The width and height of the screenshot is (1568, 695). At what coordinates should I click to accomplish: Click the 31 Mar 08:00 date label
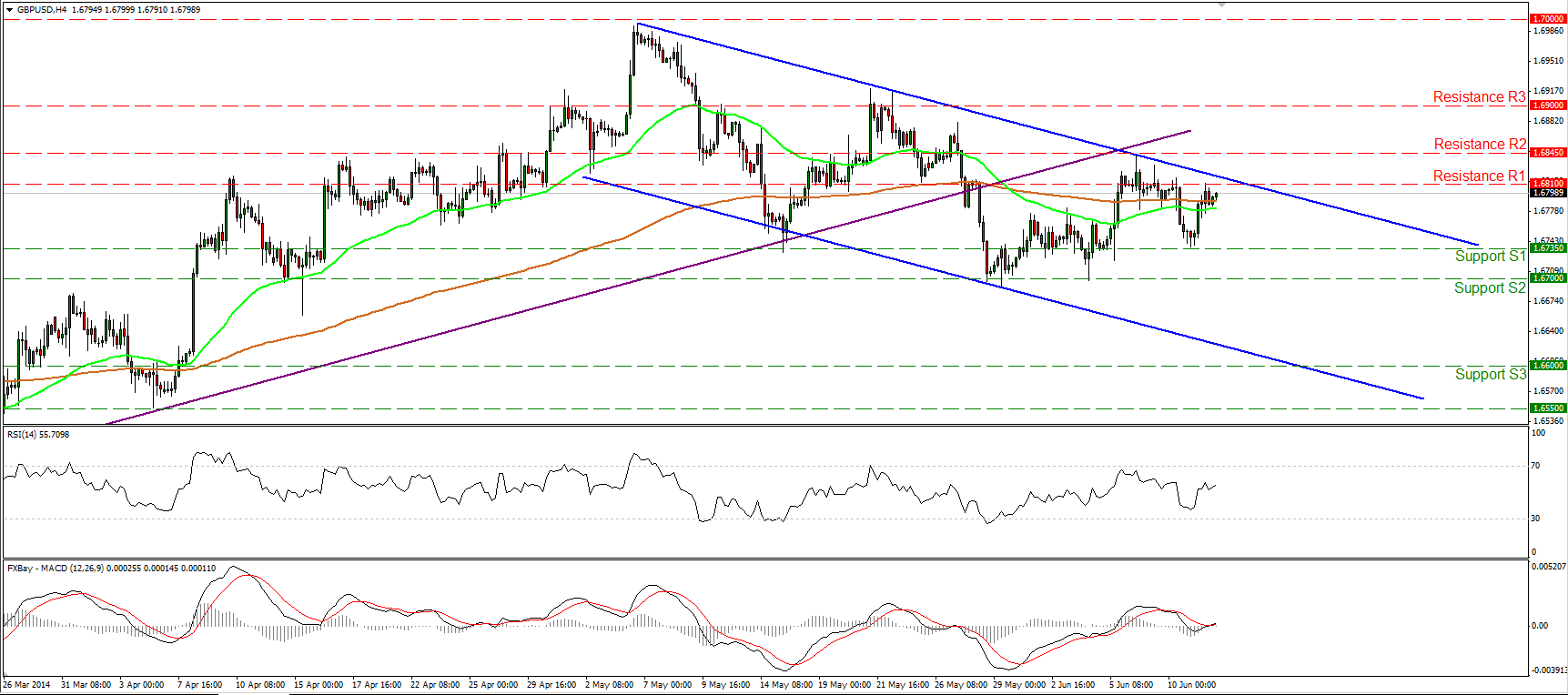tap(86, 685)
